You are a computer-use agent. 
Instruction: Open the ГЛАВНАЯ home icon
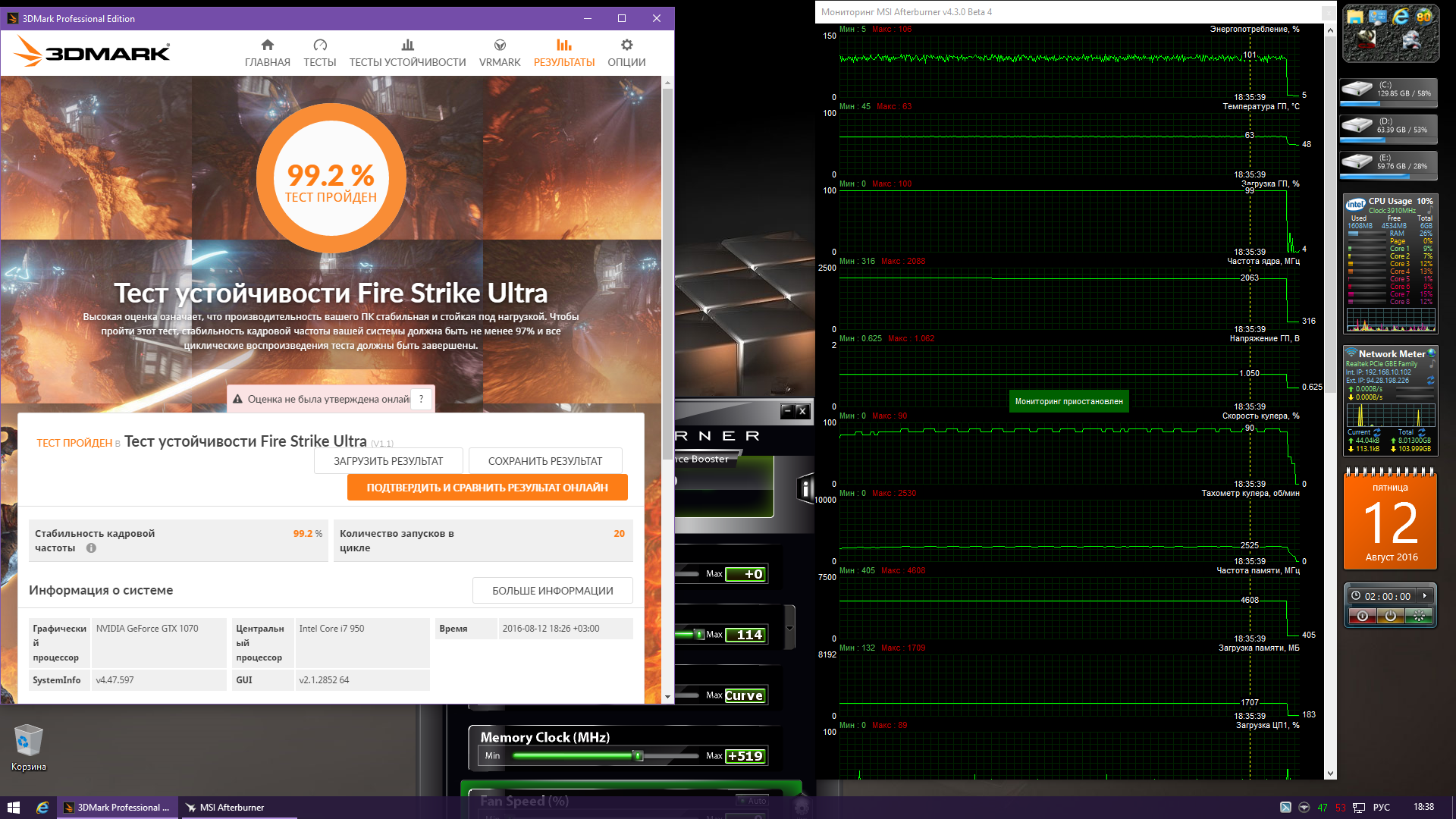(267, 45)
